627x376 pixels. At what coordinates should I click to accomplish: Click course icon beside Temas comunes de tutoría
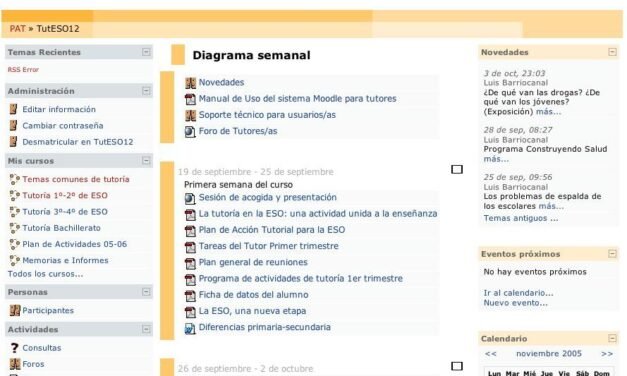pos(15,179)
